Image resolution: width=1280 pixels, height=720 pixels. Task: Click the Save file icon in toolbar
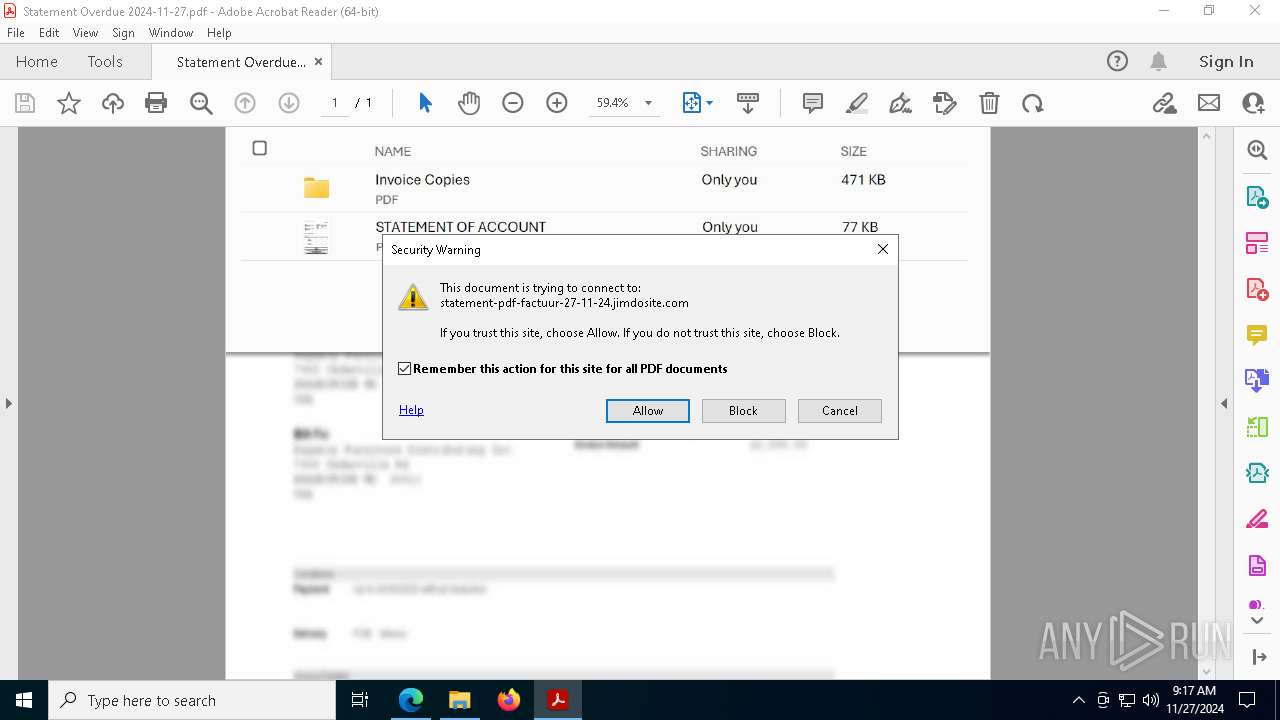[25, 103]
